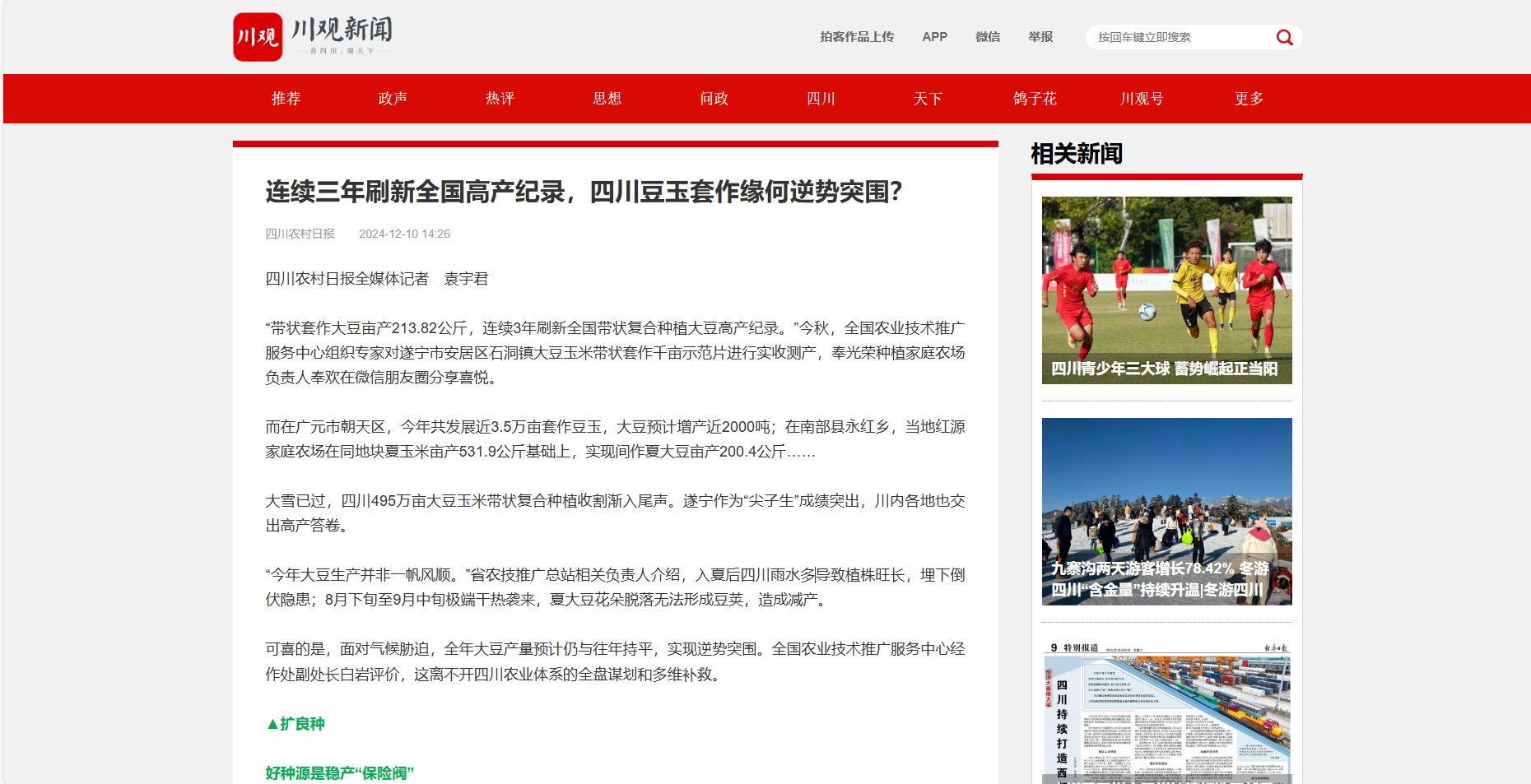Open the 推荐 navigation tab
The height and width of the screenshot is (784, 1531).
pyautogui.click(x=286, y=99)
